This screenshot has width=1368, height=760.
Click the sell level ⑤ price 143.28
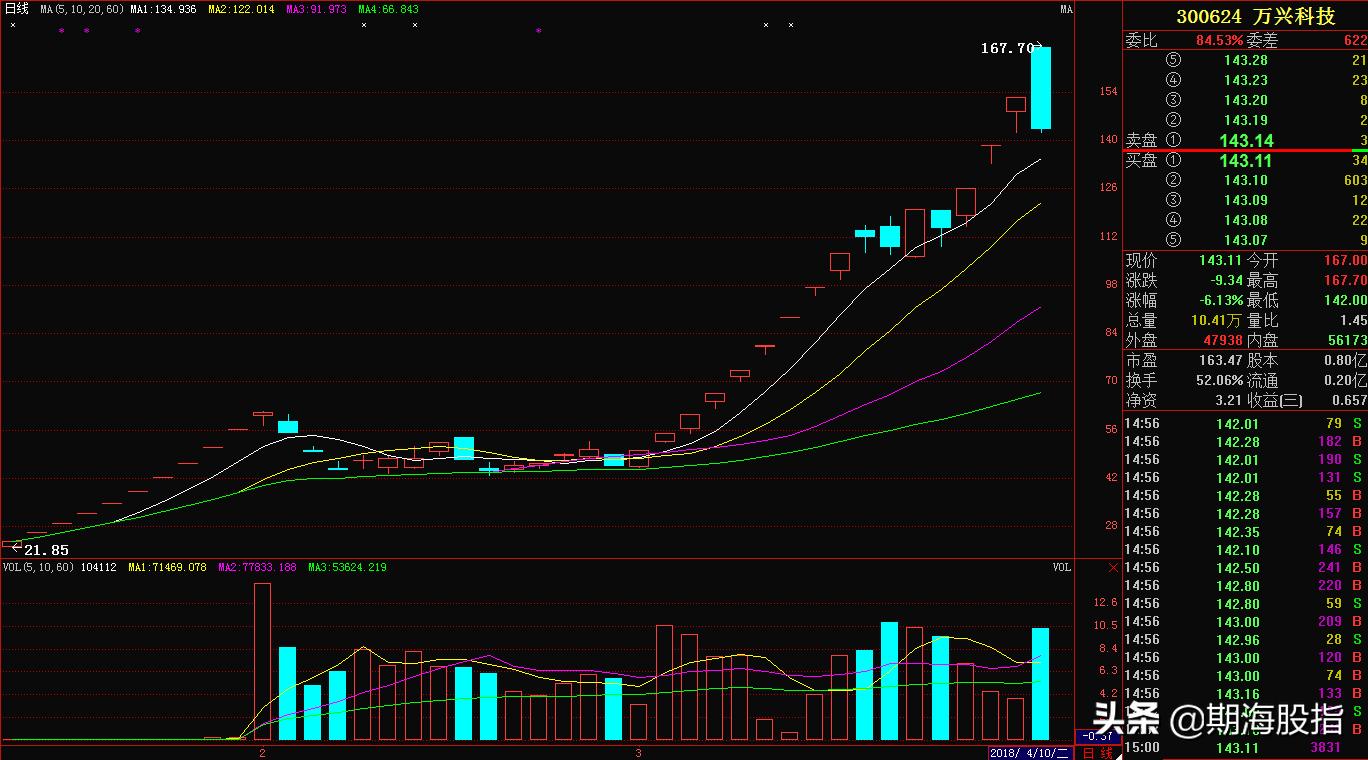coord(1245,61)
